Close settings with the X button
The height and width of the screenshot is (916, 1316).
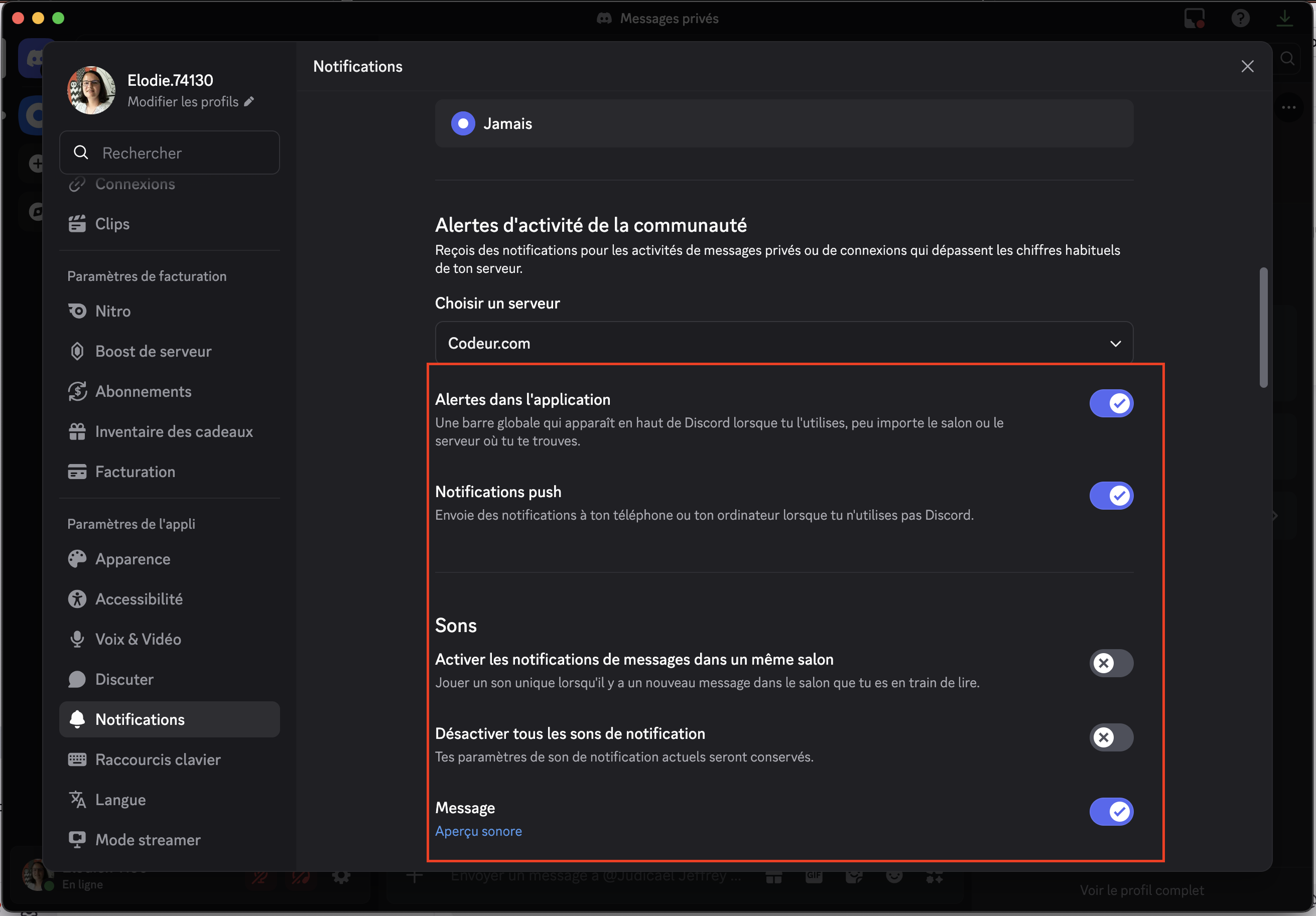pos(1247,66)
